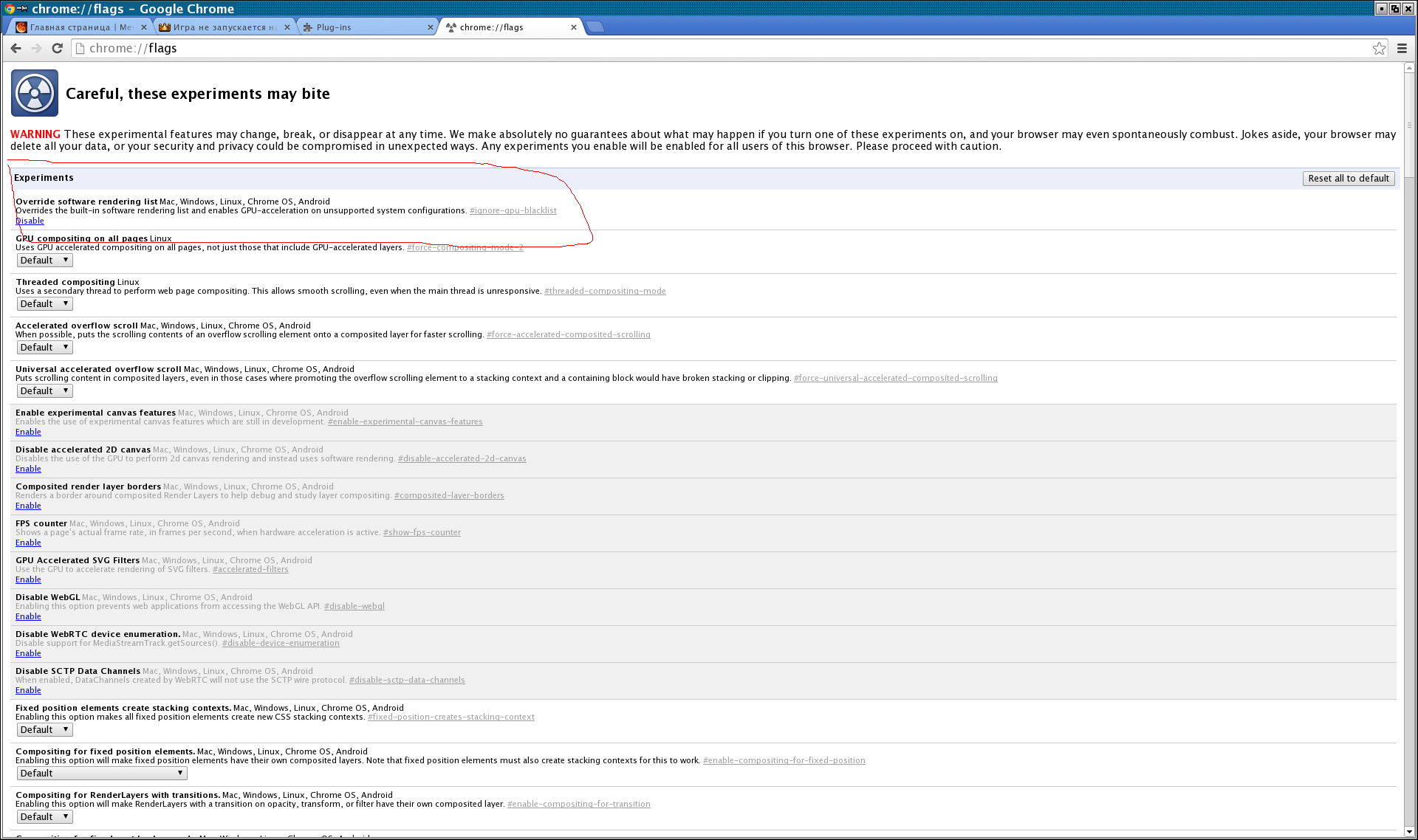Switch to the Plug-ins tab

pyautogui.click(x=367, y=27)
